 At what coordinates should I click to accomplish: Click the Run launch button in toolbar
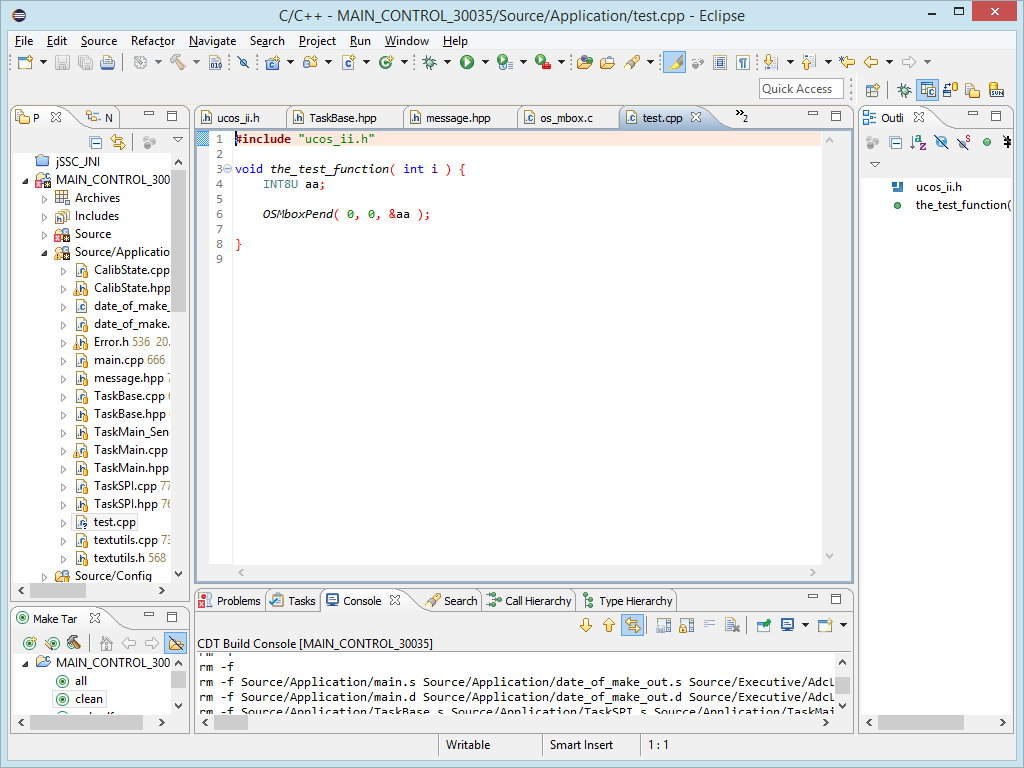point(466,62)
